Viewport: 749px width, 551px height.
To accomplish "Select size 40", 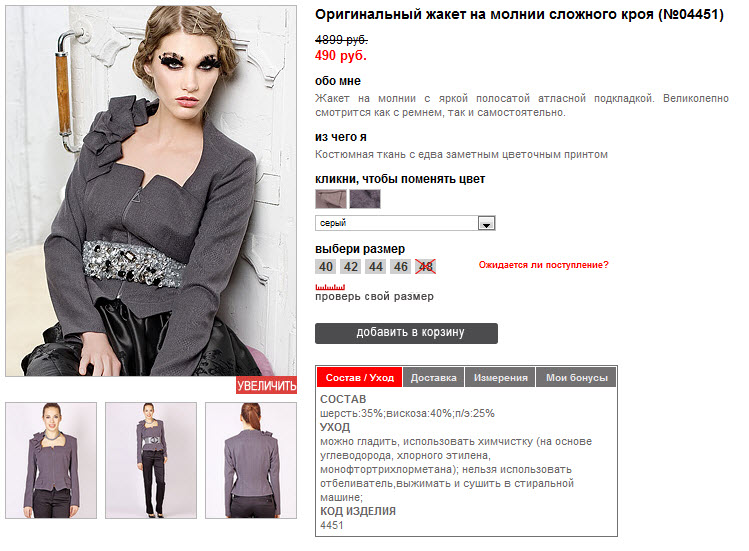I will coord(326,267).
